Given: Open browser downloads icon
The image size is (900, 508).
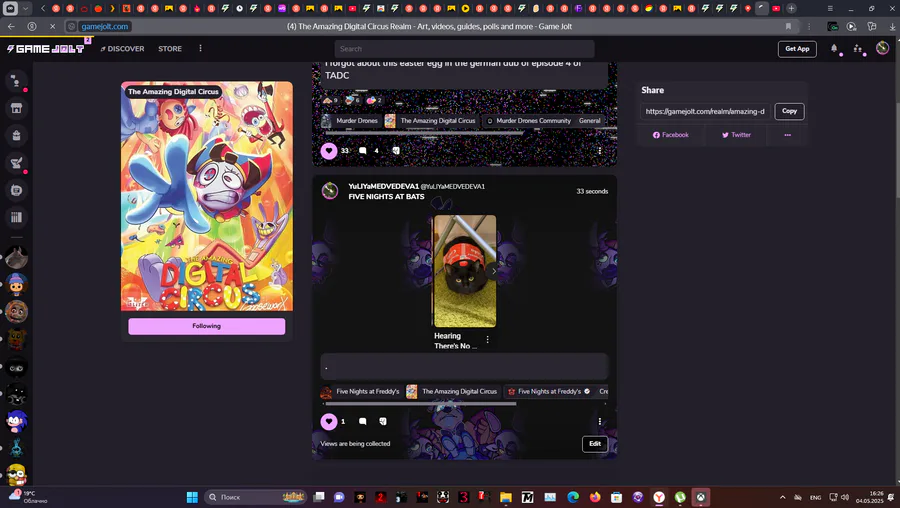Looking at the screenshot, I should [x=893, y=26].
